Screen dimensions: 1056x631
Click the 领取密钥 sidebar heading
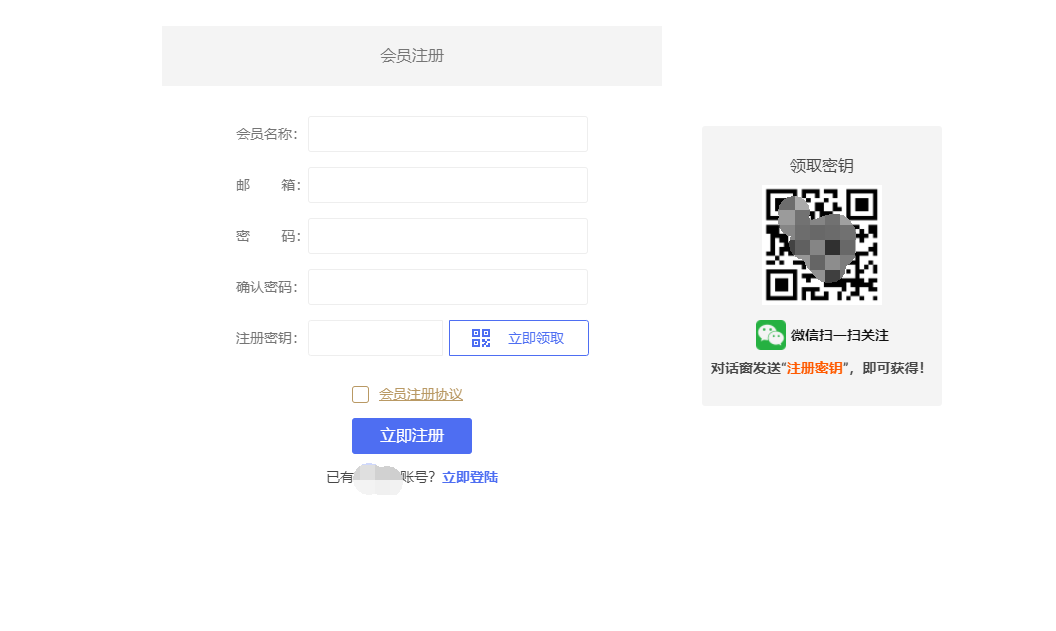point(821,165)
